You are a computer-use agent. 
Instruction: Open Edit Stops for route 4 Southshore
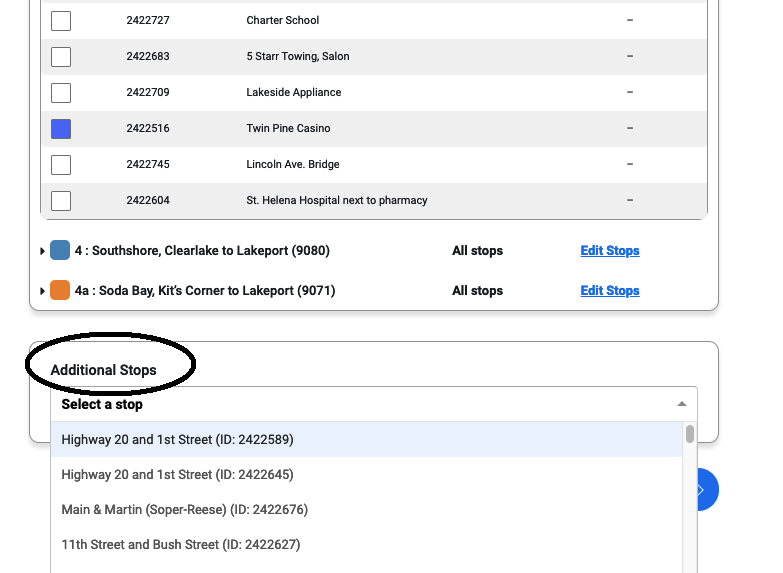(610, 251)
